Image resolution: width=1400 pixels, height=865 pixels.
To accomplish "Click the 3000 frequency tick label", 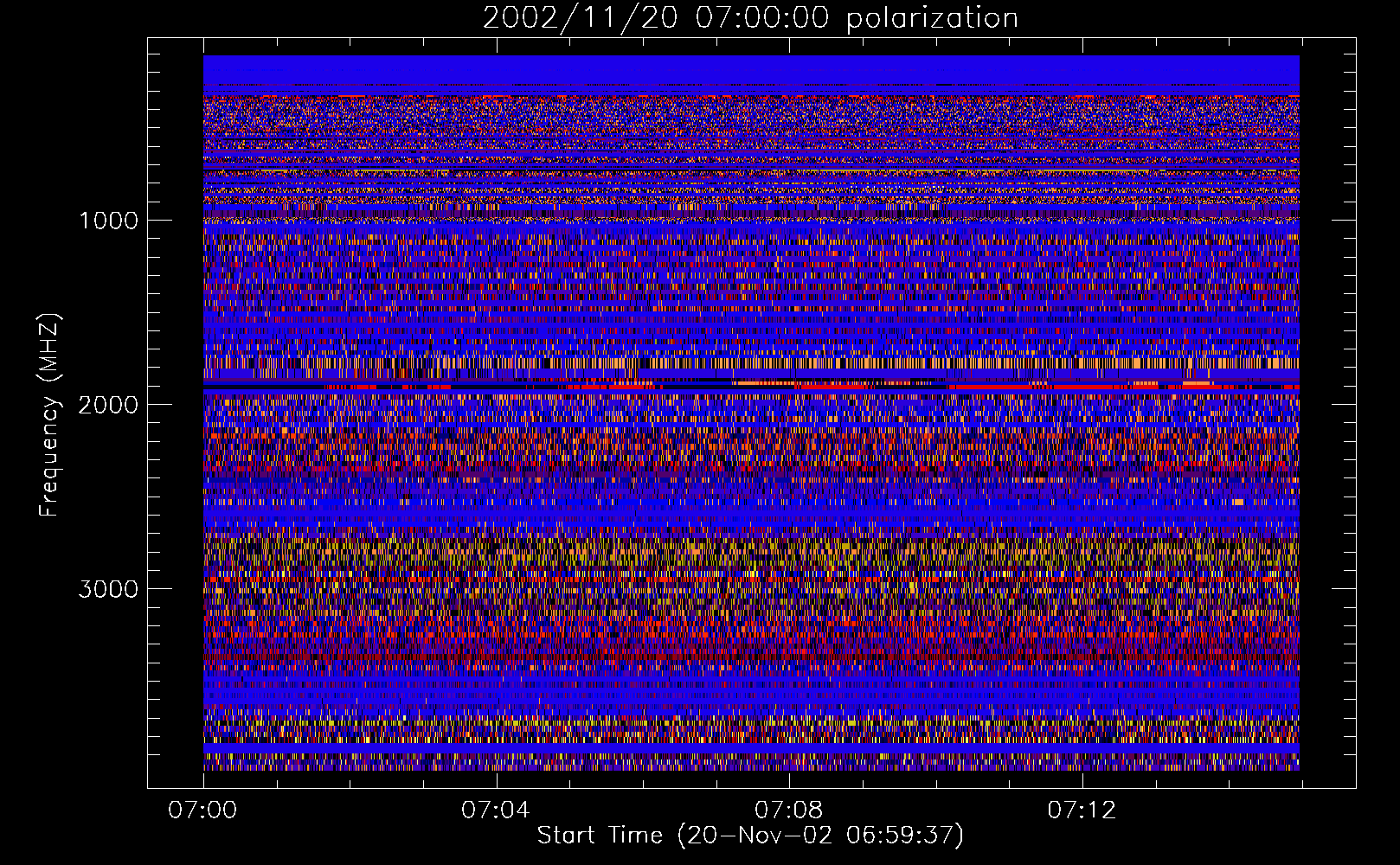I will click(109, 589).
